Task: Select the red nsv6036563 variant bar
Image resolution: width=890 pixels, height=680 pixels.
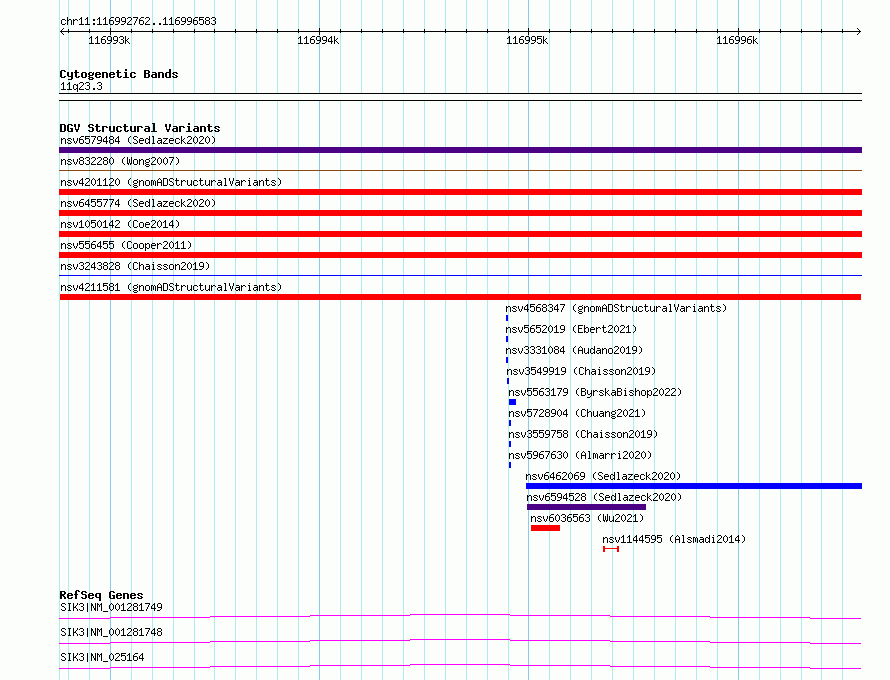Action: coord(545,528)
